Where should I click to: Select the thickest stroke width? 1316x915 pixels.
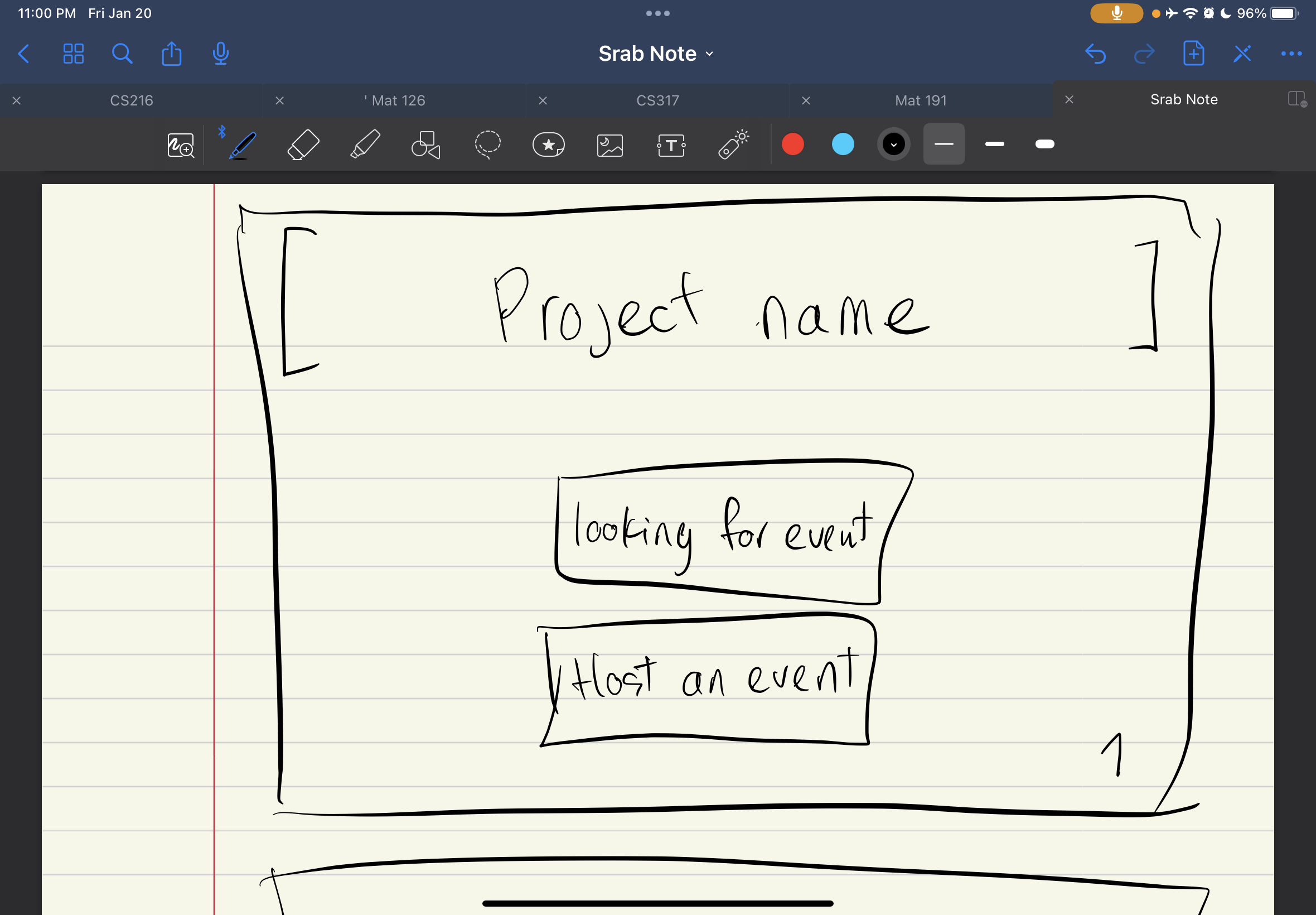click(x=1044, y=145)
